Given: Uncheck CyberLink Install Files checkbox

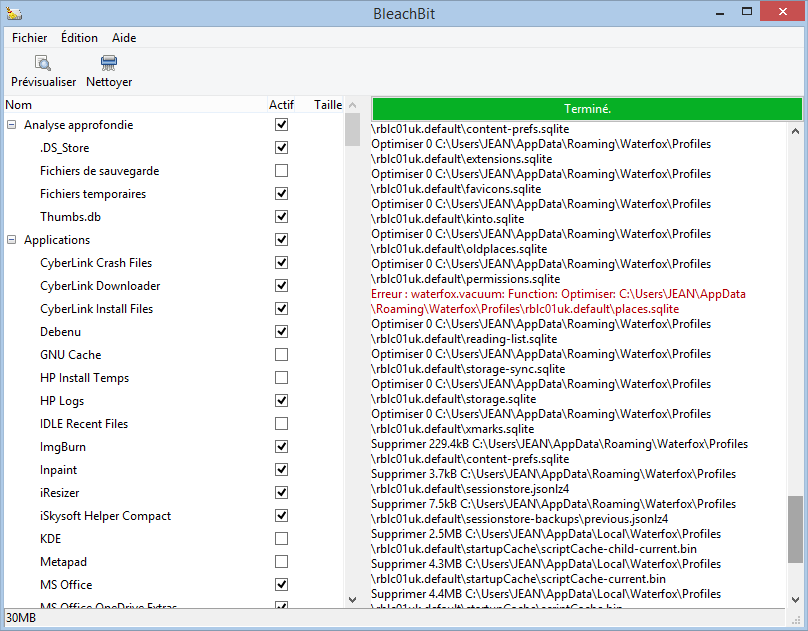Looking at the screenshot, I should pos(281,309).
